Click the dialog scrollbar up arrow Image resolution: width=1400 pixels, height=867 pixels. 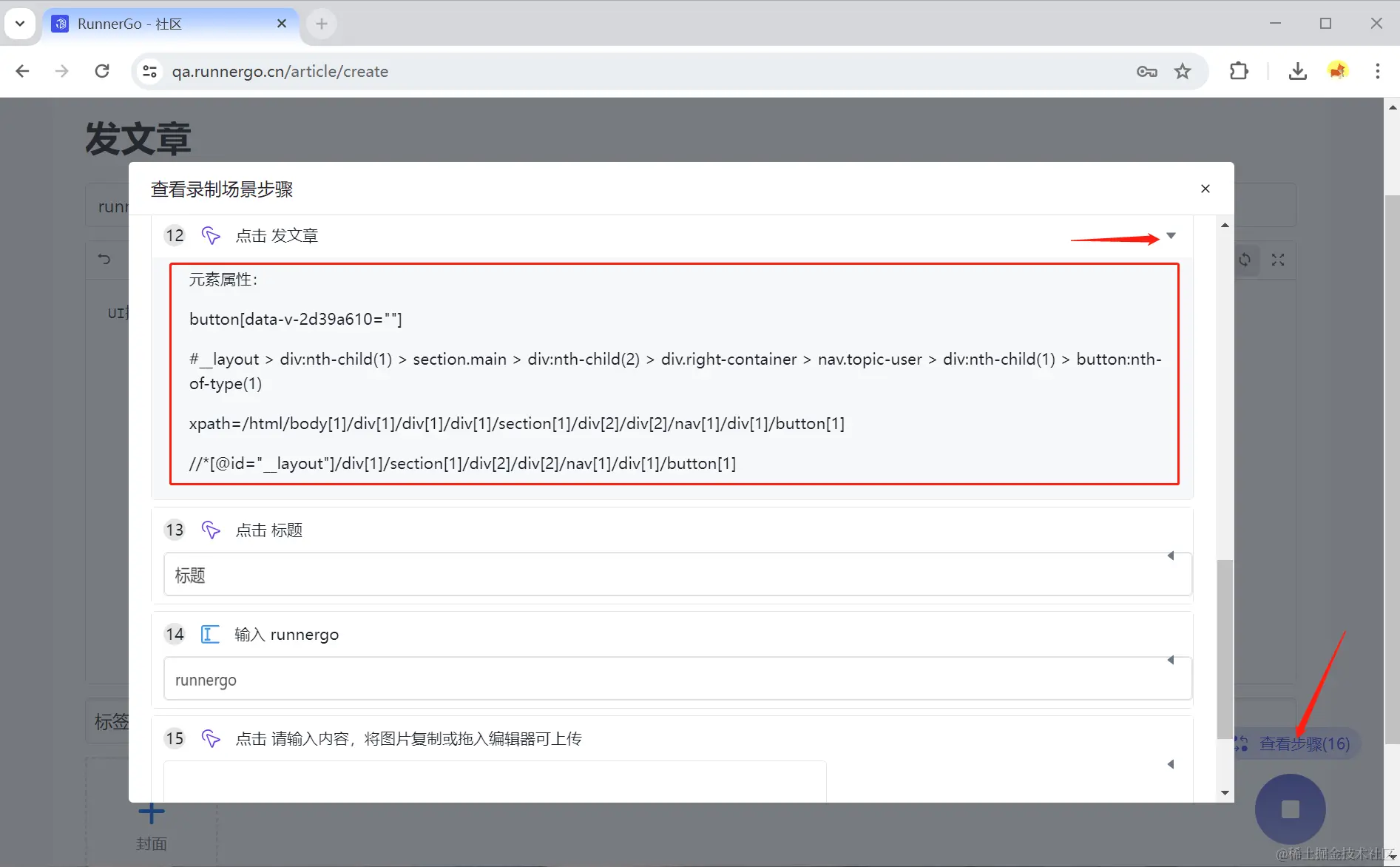[x=1225, y=225]
